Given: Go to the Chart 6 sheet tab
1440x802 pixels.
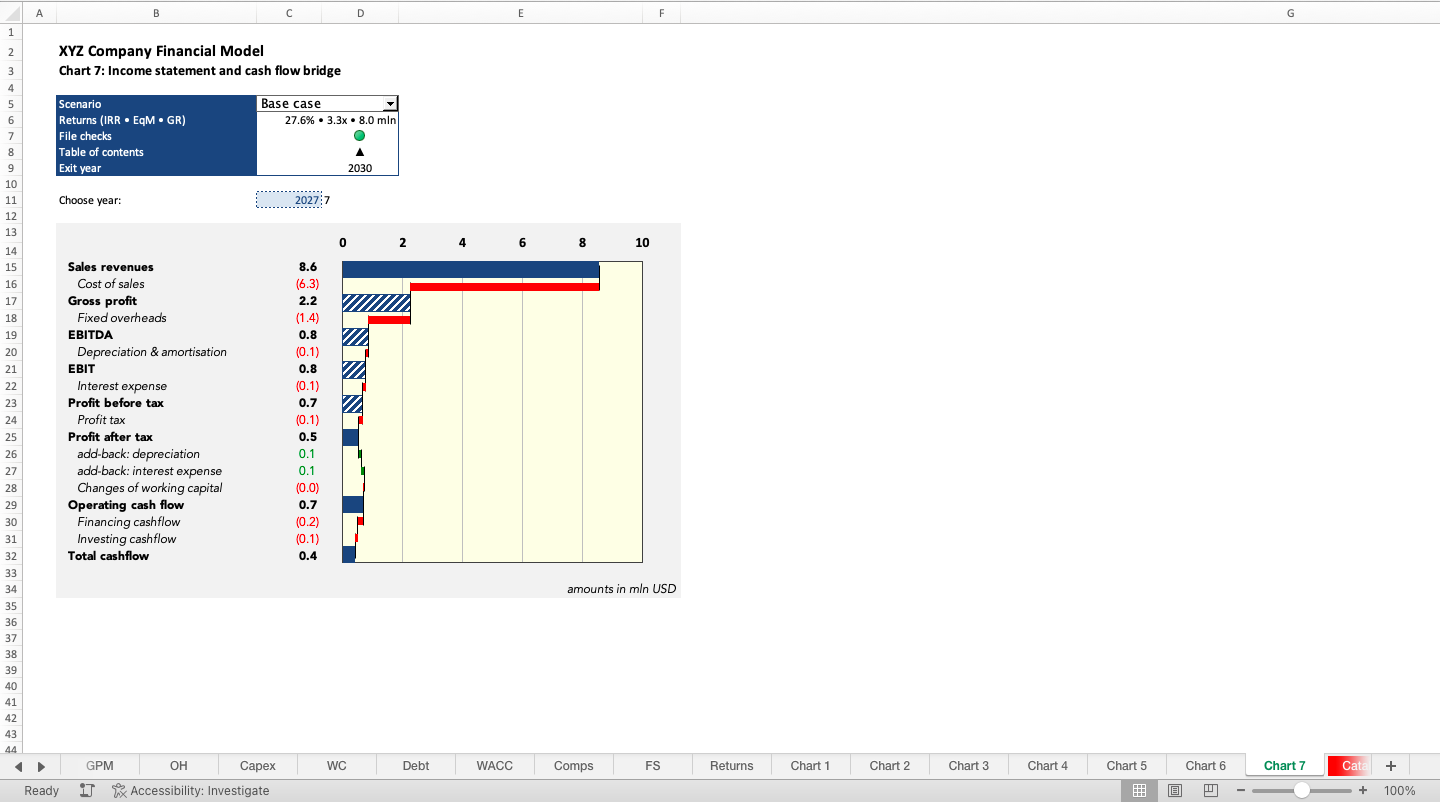Looking at the screenshot, I should click(x=1206, y=766).
